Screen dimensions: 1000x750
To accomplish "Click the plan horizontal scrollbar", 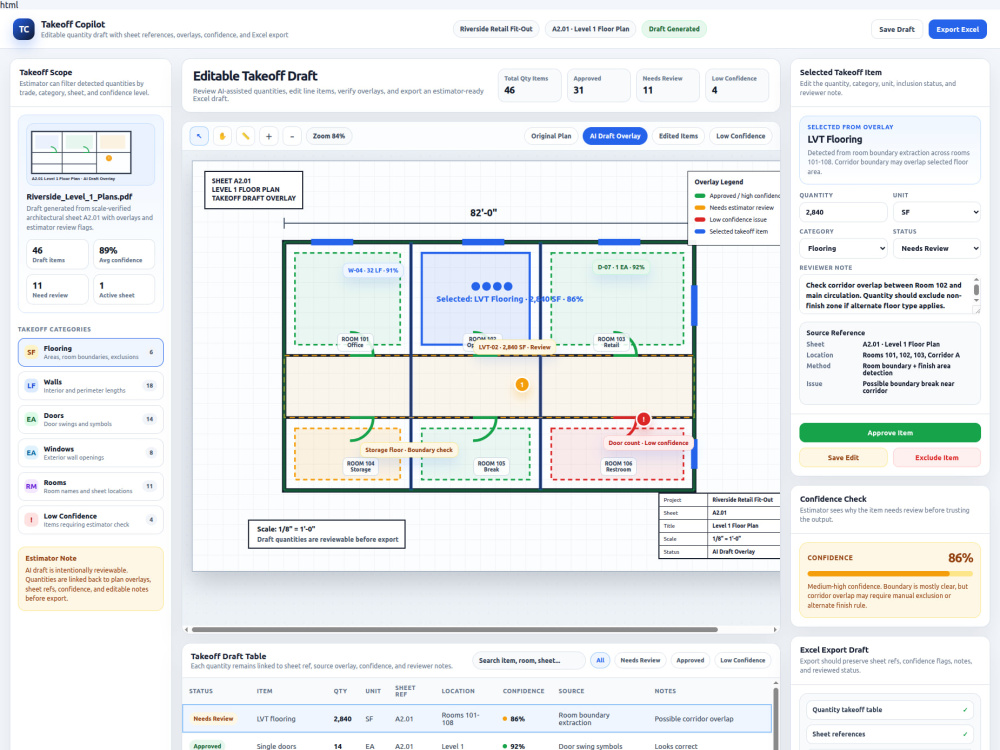I will 455,629.
